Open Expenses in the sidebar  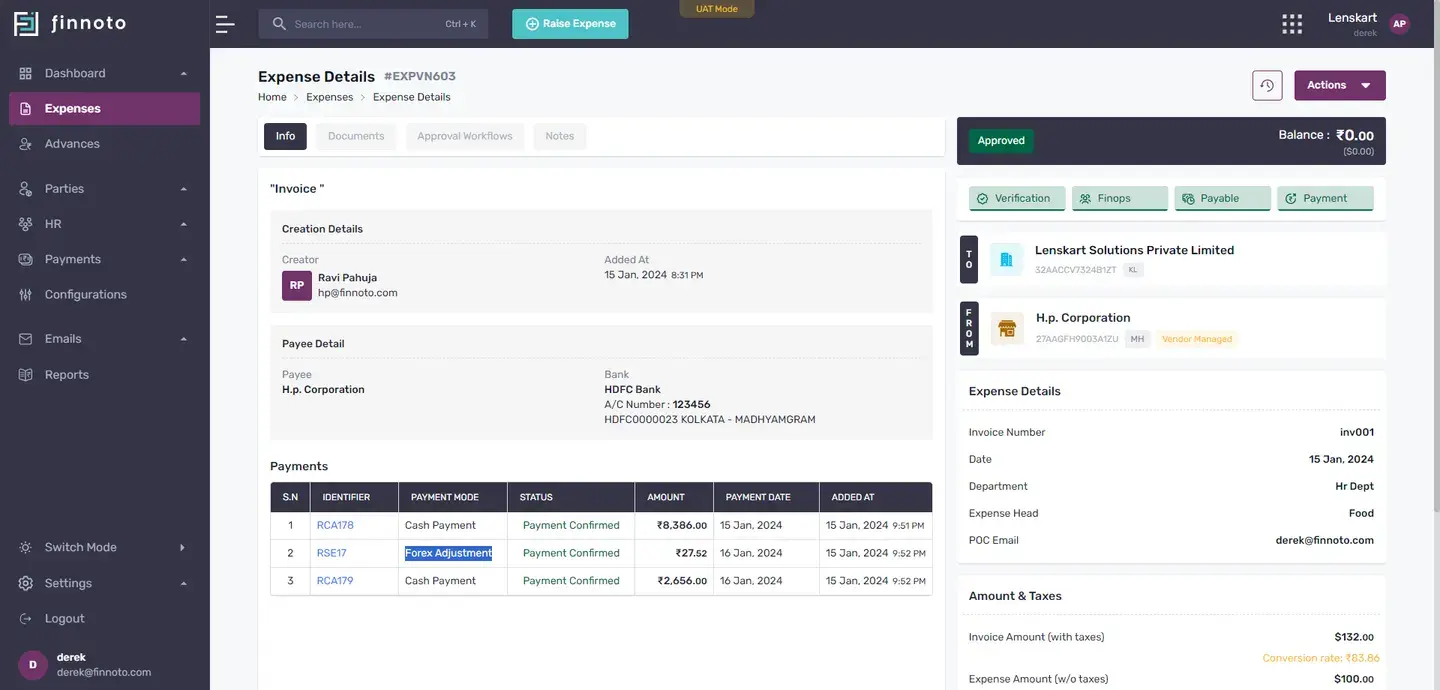(104, 109)
